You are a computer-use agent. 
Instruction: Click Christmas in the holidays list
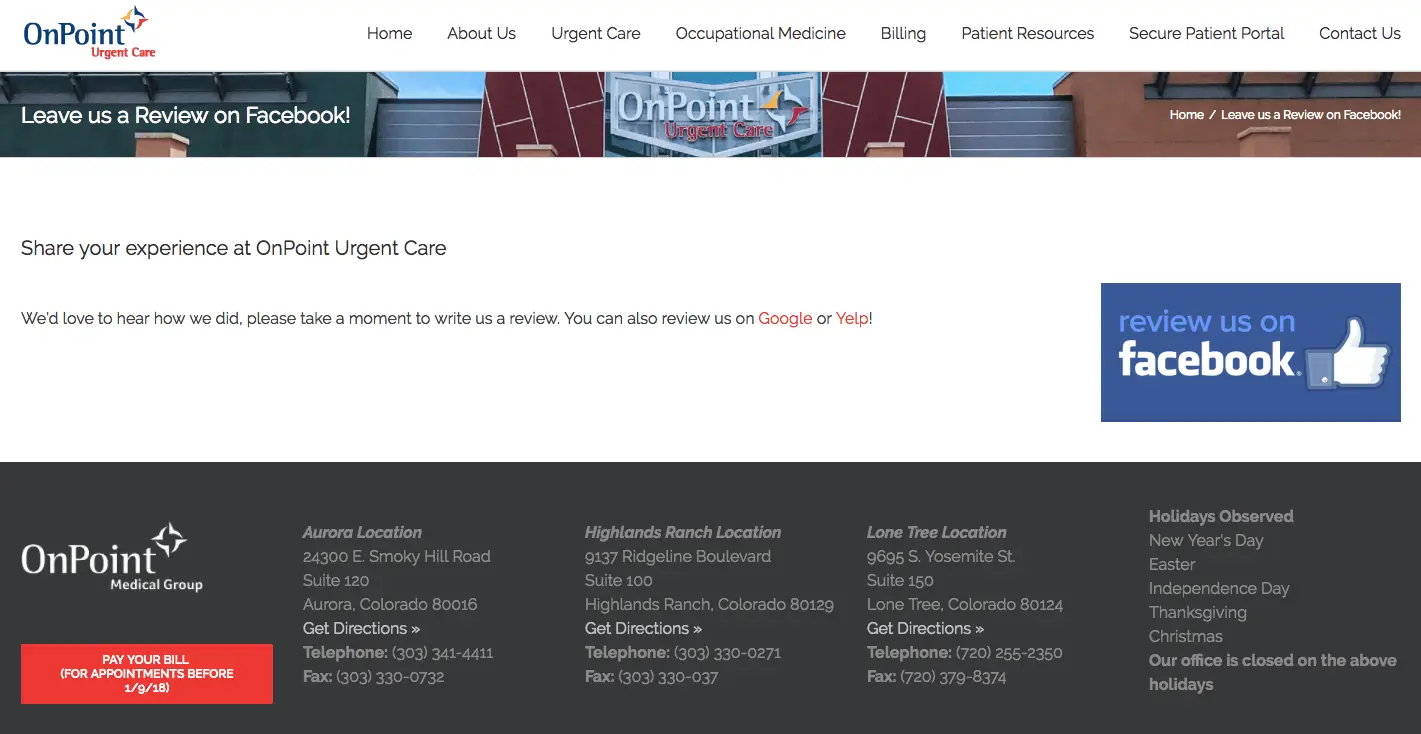click(x=1186, y=636)
